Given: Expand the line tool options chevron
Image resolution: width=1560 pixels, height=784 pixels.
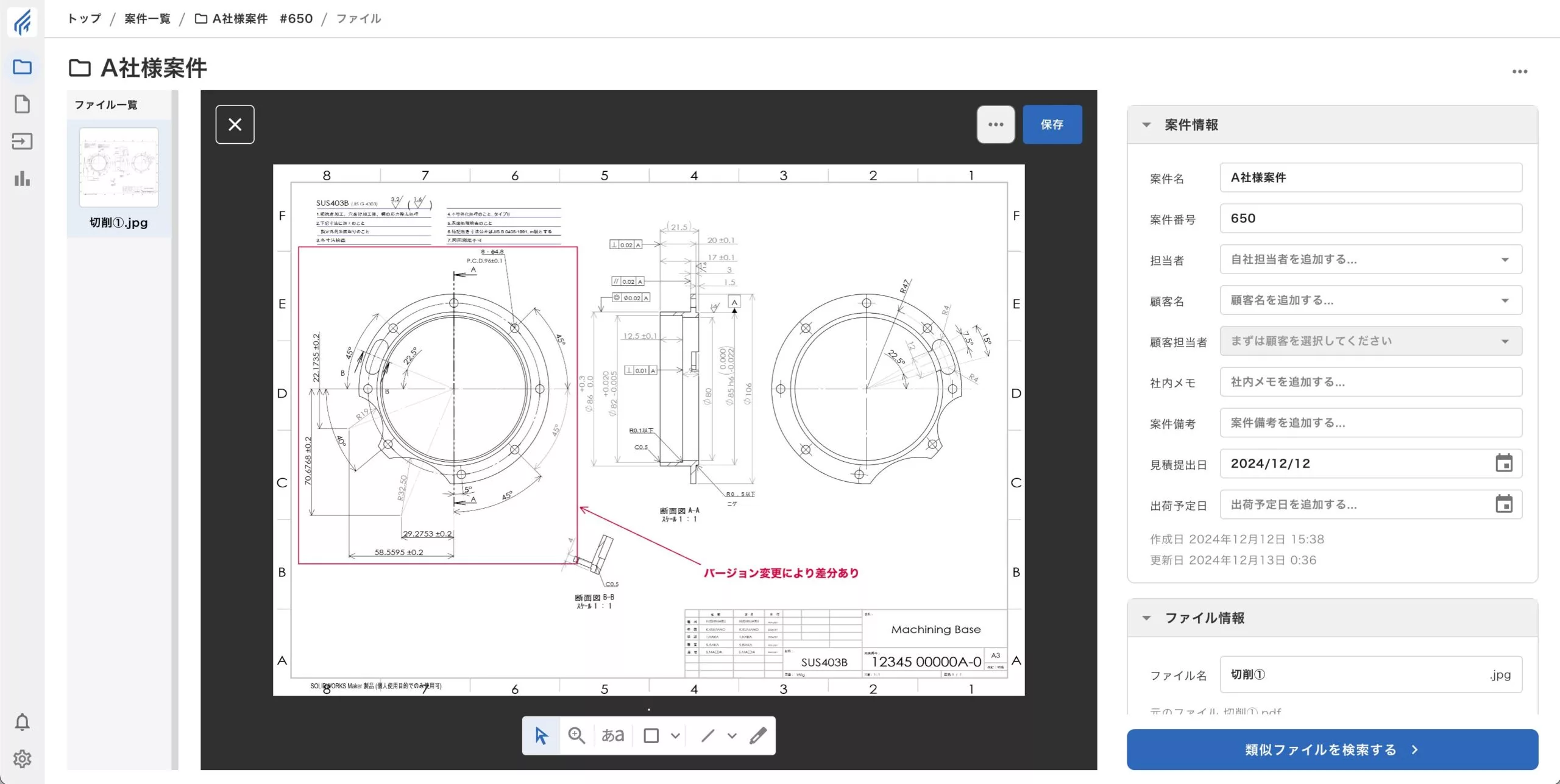Looking at the screenshot, I should (x=732, y=736).
